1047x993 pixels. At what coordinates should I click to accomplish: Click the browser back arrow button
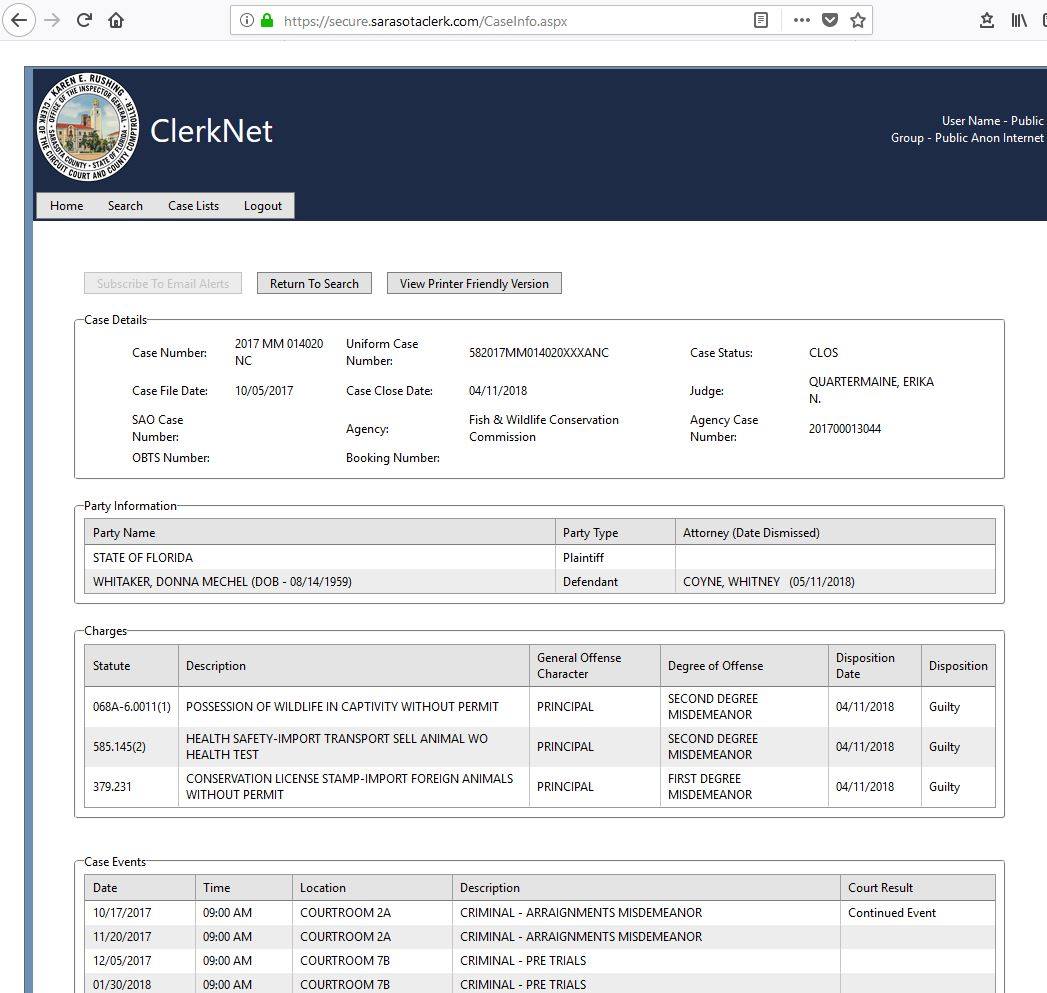[19, 20]
